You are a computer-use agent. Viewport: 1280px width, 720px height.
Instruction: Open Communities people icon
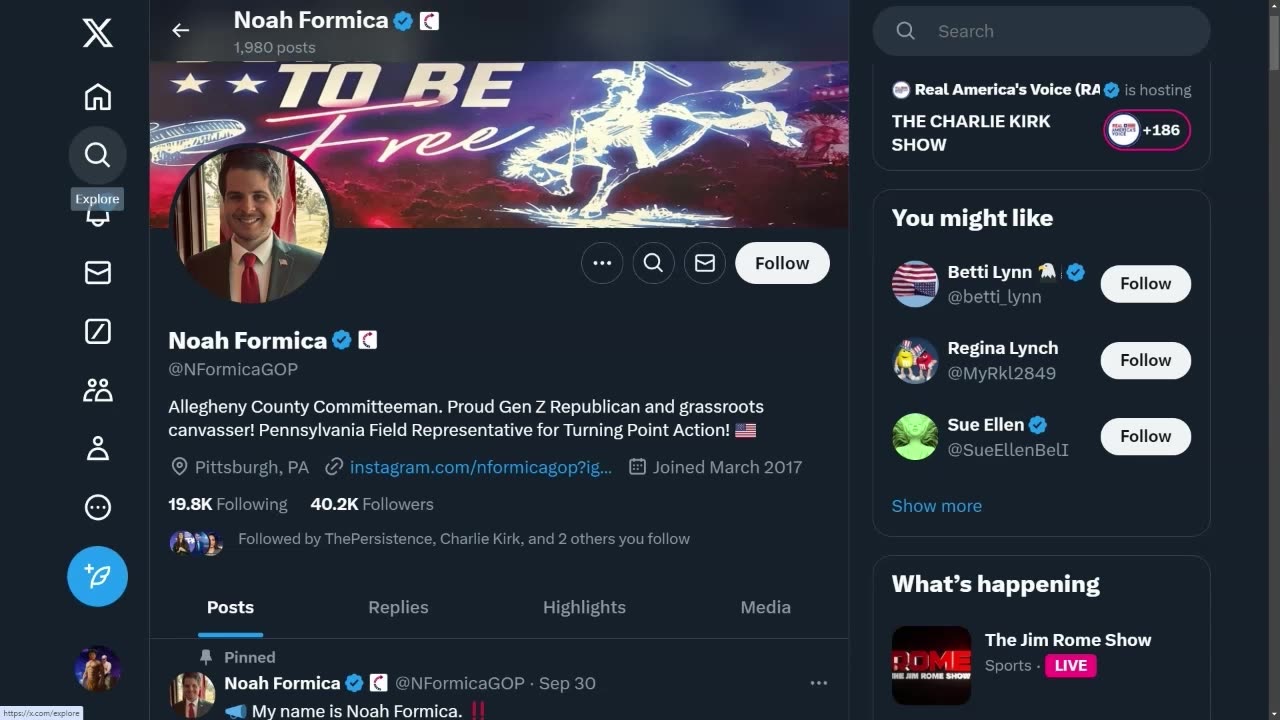[x=97, y=390]
